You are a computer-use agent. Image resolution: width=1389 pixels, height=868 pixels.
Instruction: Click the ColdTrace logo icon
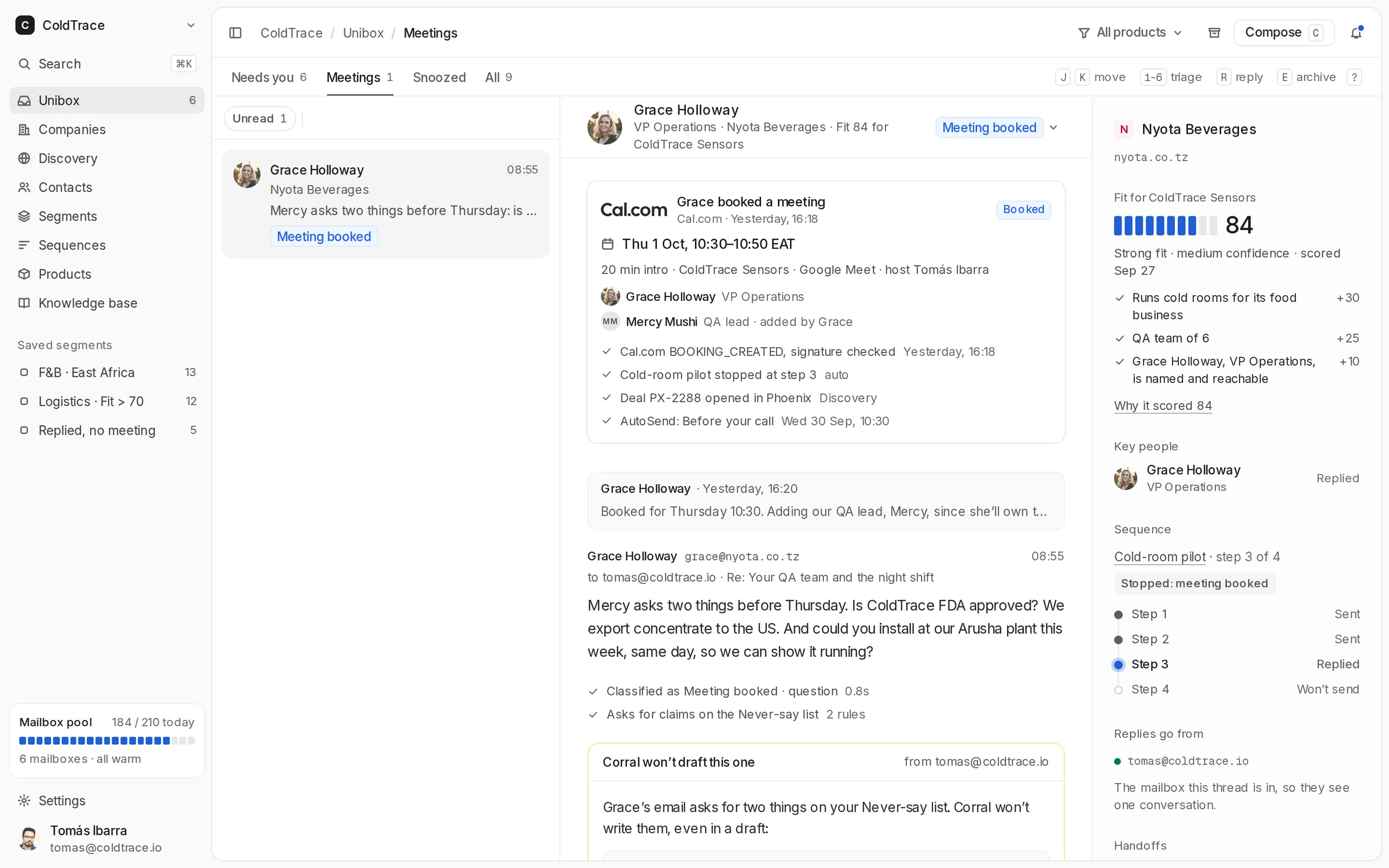(25, 25)
